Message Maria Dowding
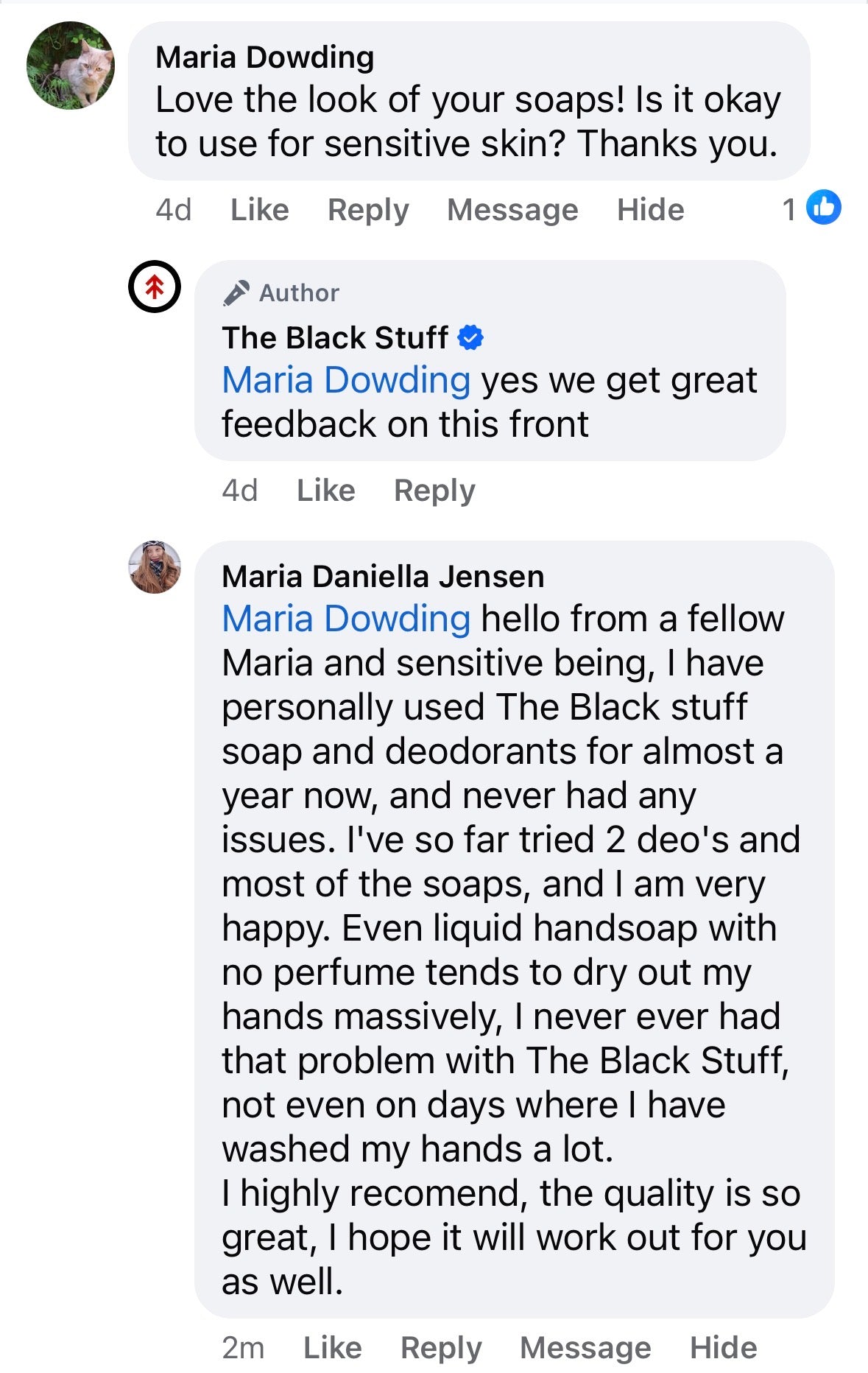Viewport: 868px width, 1373px height. [x=512, y=208]
